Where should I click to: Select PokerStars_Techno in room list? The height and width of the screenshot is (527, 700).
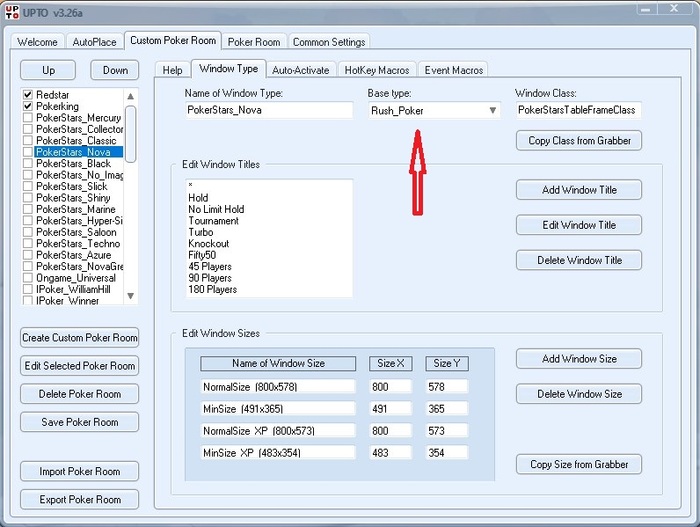(x=78, y=243)
